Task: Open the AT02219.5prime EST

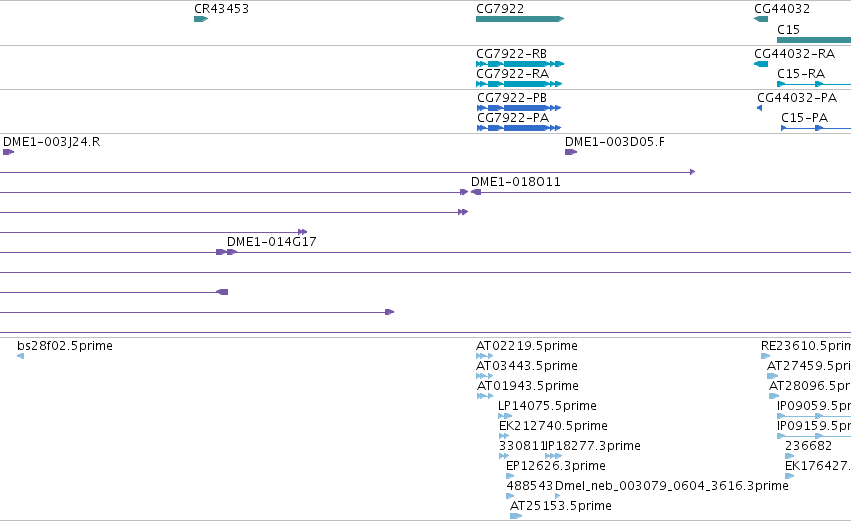Action: click(484, 356)
